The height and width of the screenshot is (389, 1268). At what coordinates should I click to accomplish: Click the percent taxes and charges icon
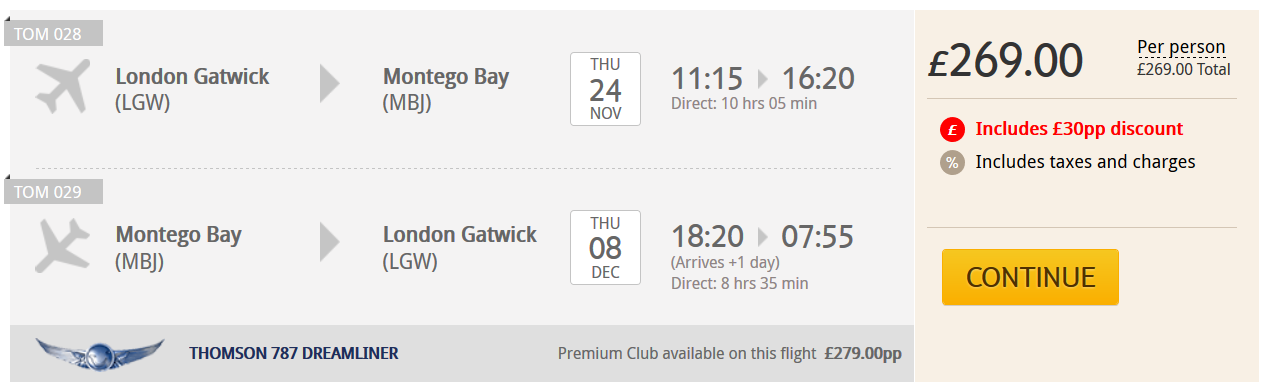pyautogui.click(x=952, y=162)
